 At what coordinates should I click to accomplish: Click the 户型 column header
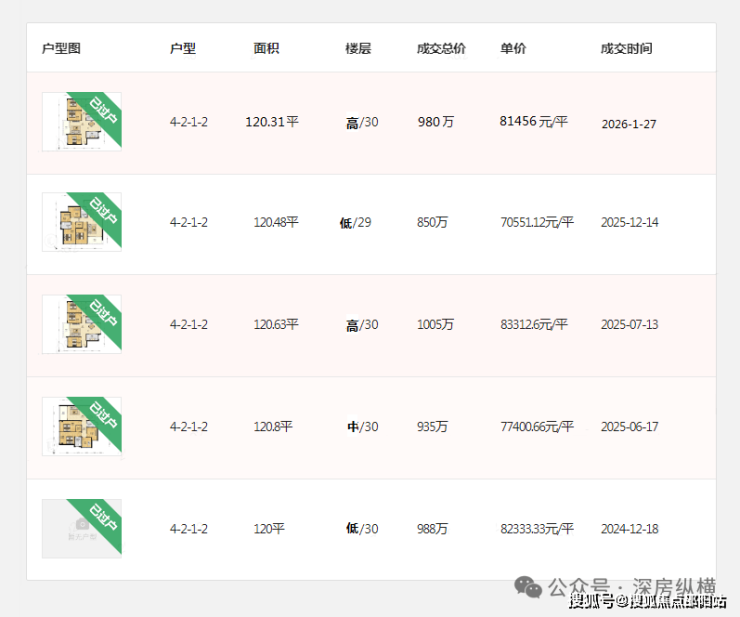[x=183, y=48]
